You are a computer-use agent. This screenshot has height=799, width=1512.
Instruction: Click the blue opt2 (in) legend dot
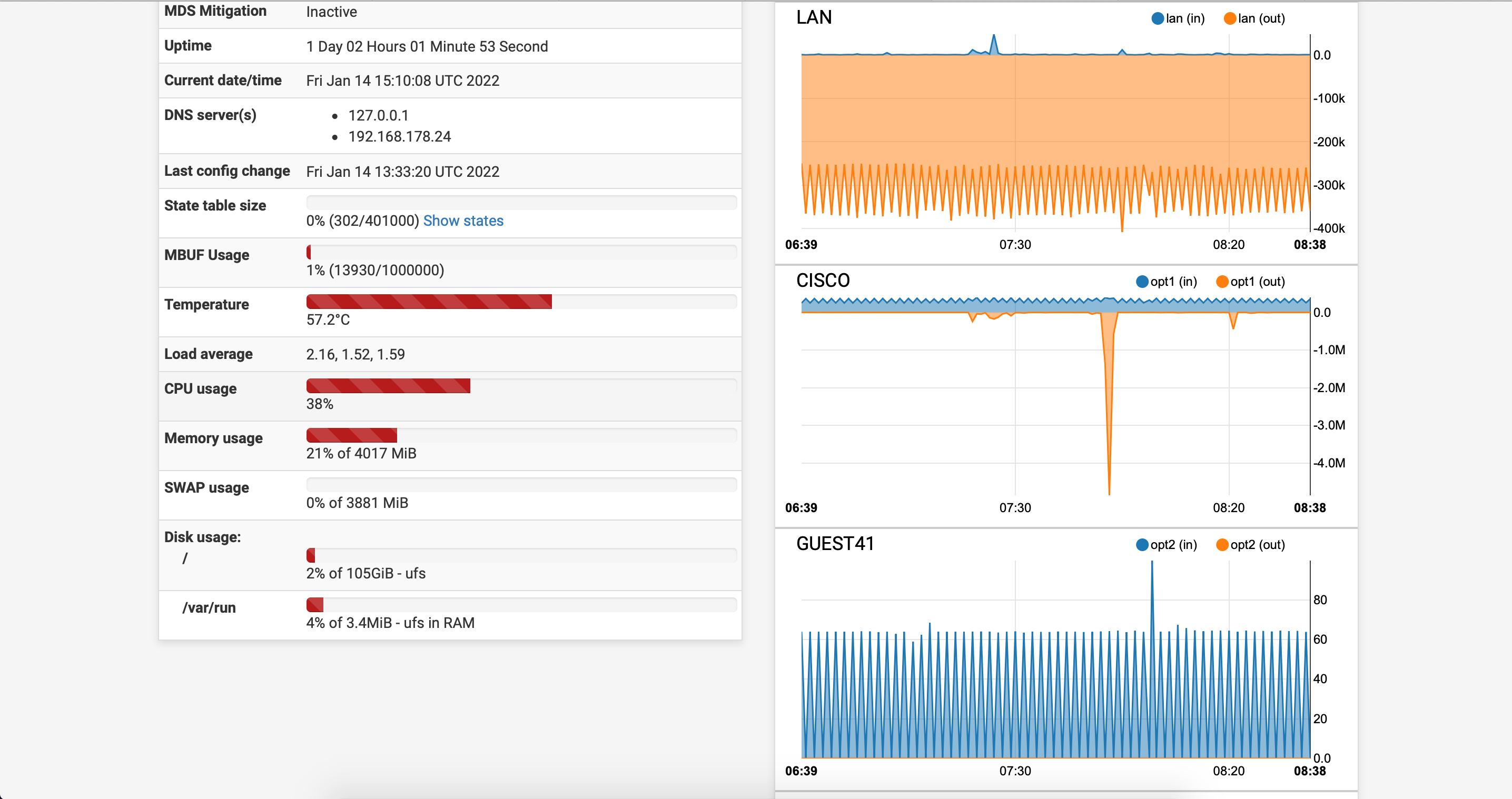tap(1142, 545)
